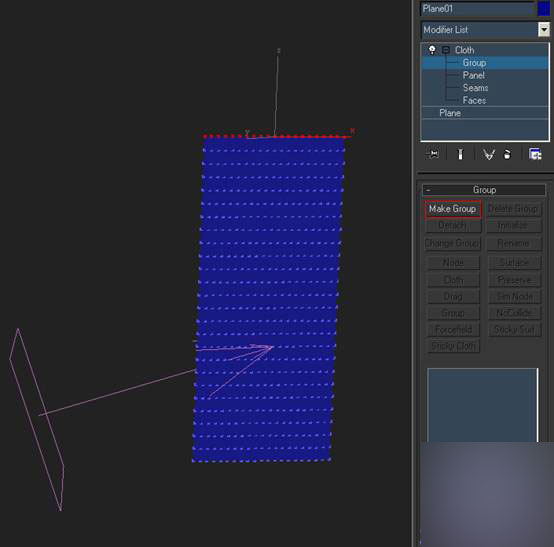Click inside the group list box
554x547 pixels.
(x=482, y=405)
